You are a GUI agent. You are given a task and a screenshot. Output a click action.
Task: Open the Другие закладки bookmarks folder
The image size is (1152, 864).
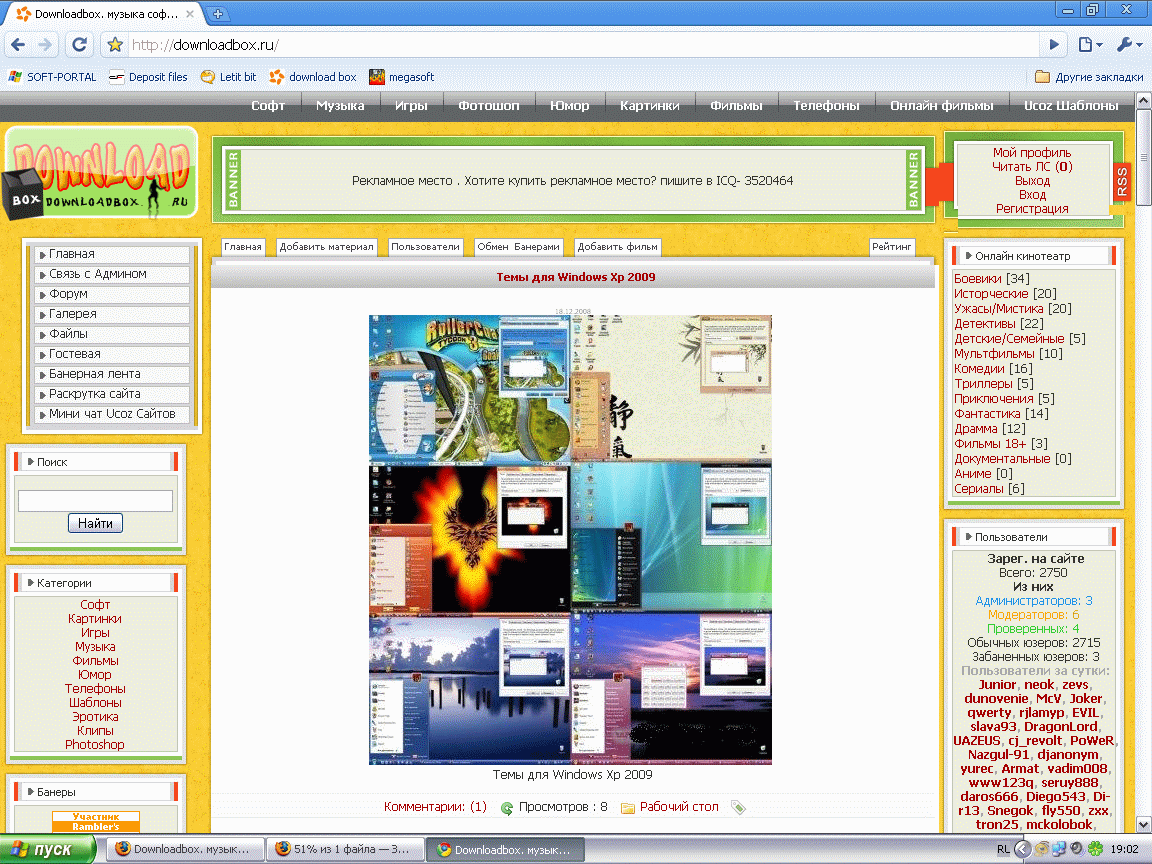click(1089, 77)
